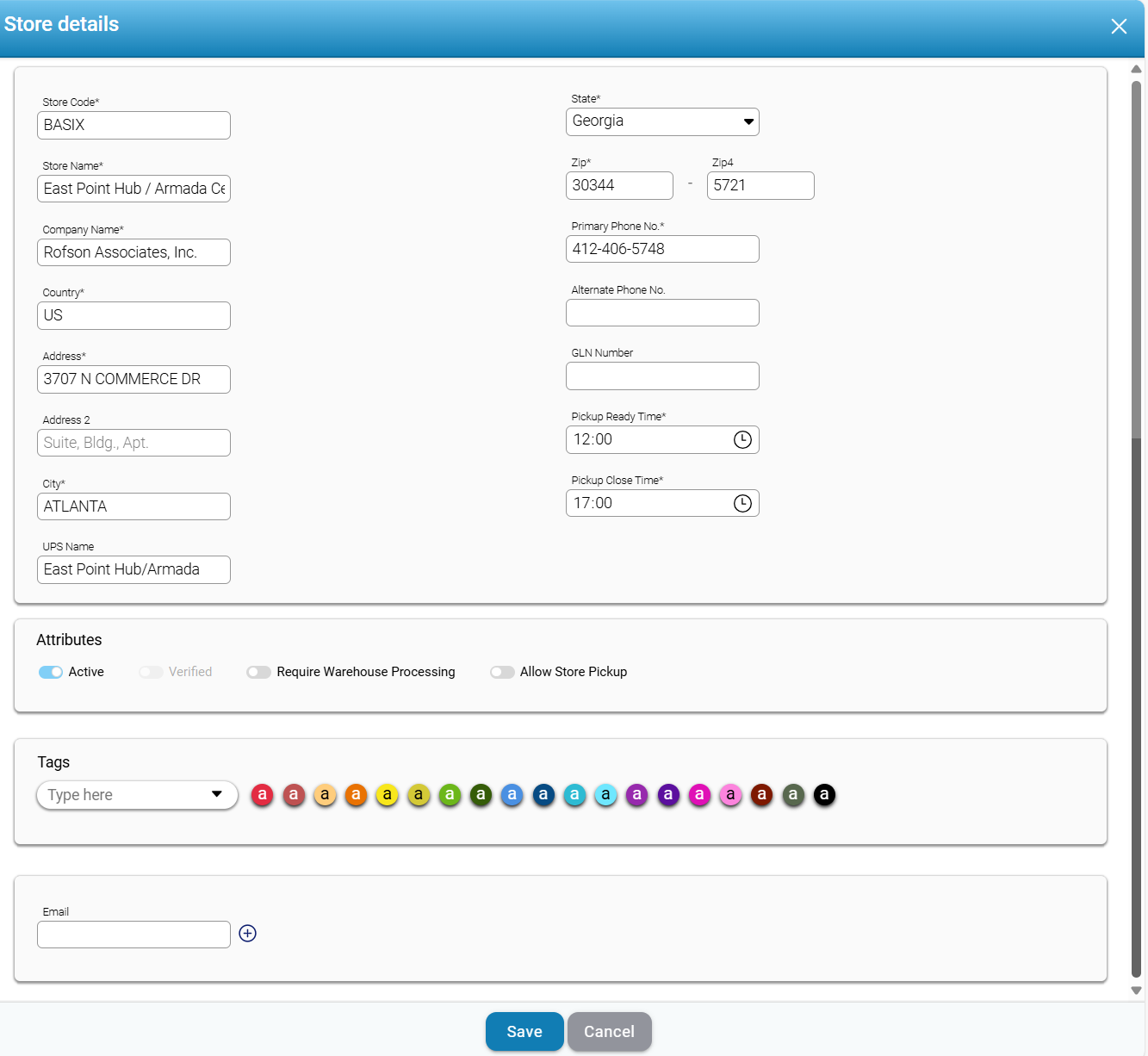1148x1056 pixels.
Task: Click the scrollbar down arrow
Action: 1136,991
